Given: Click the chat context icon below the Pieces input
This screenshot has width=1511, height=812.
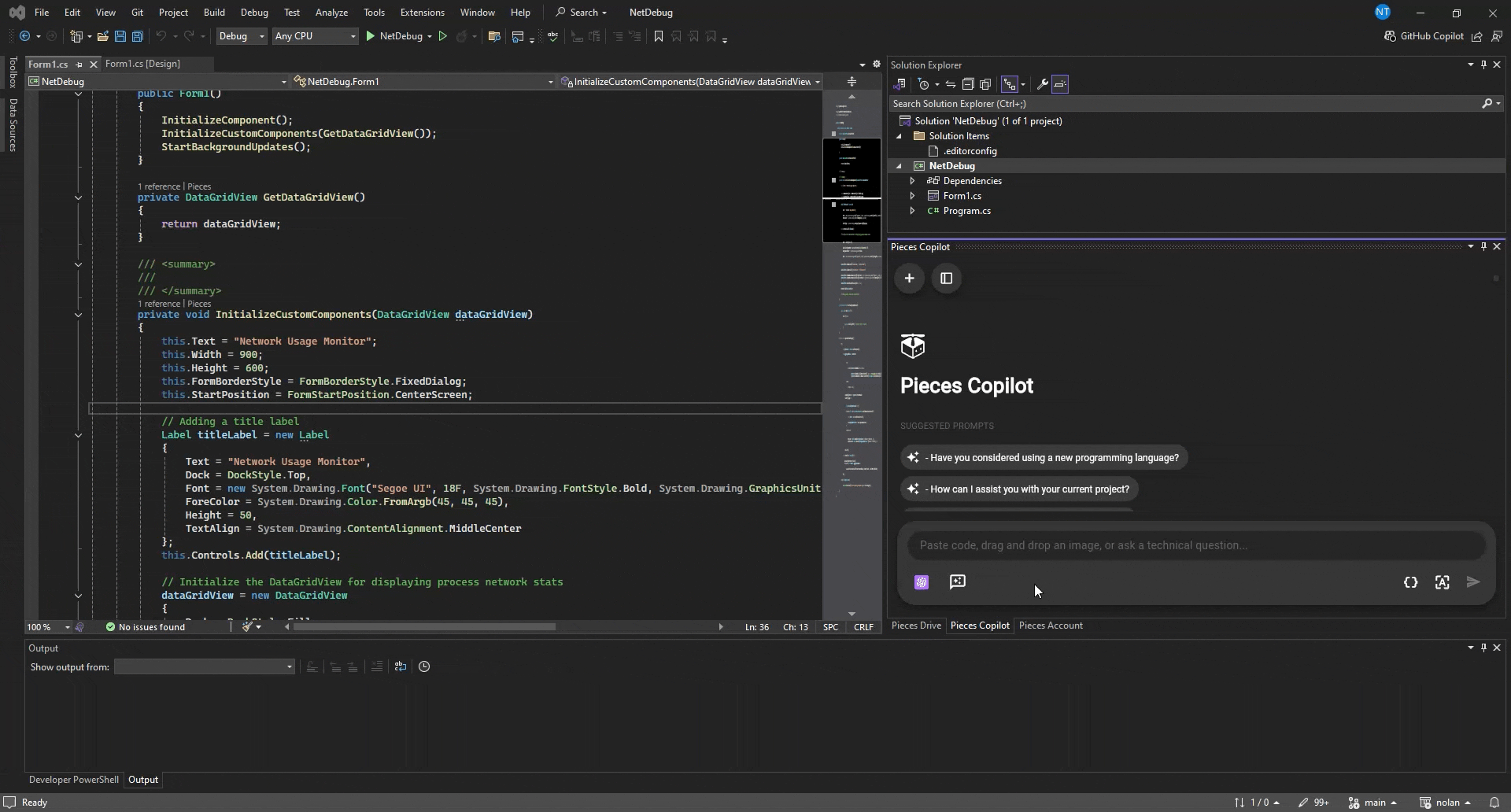Looking at the screenshot, I should [x=958, y=582].
